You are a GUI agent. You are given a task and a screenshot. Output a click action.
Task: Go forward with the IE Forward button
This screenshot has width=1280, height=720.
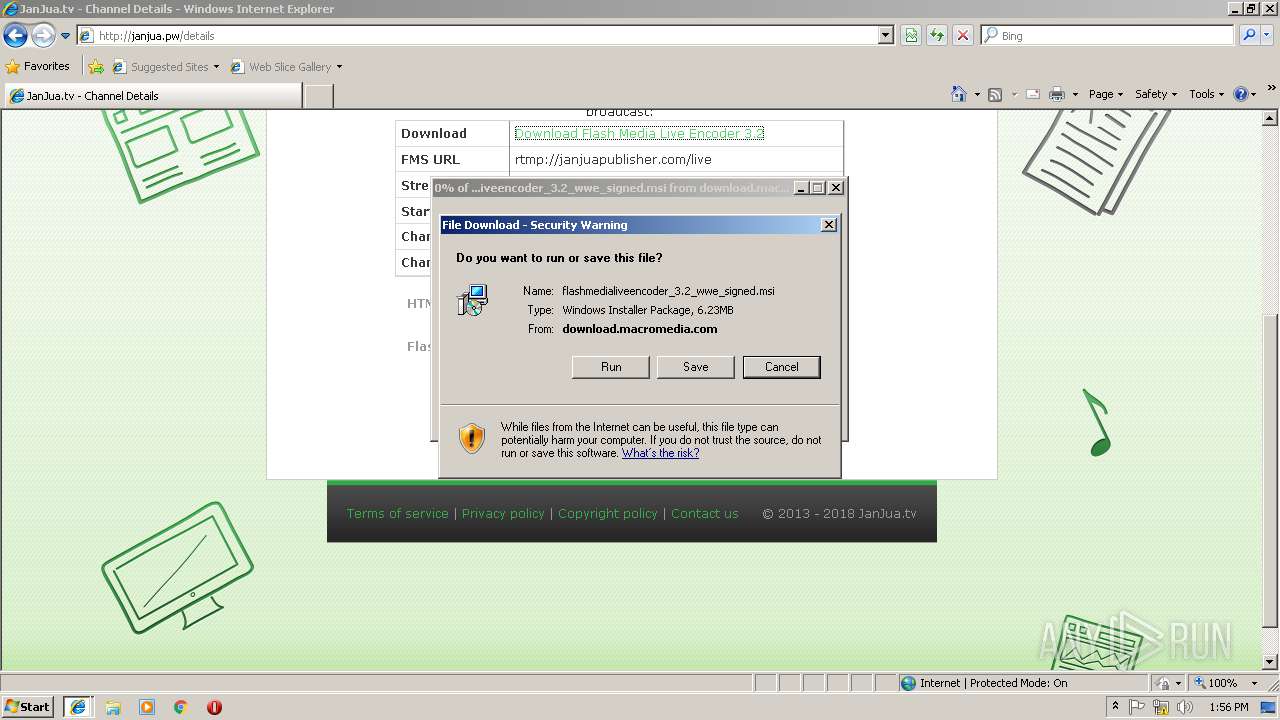coord(43,36)
